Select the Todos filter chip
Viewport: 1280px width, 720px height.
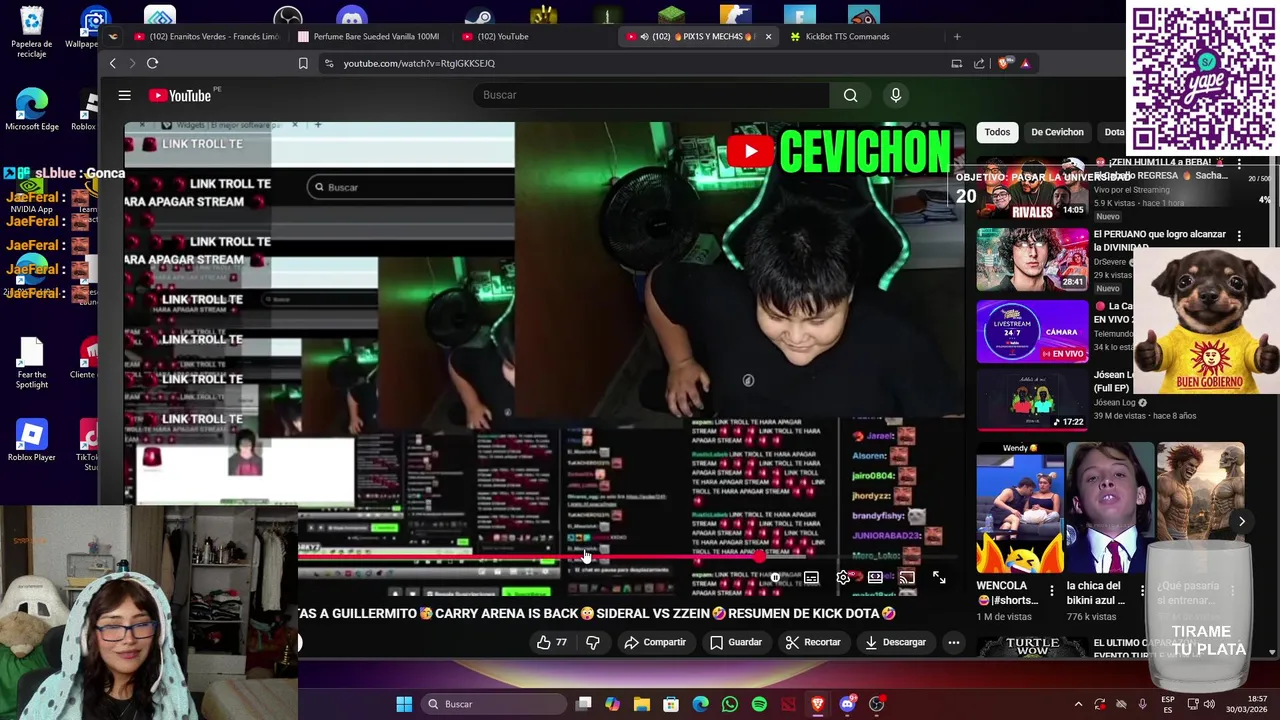(997, 132)
